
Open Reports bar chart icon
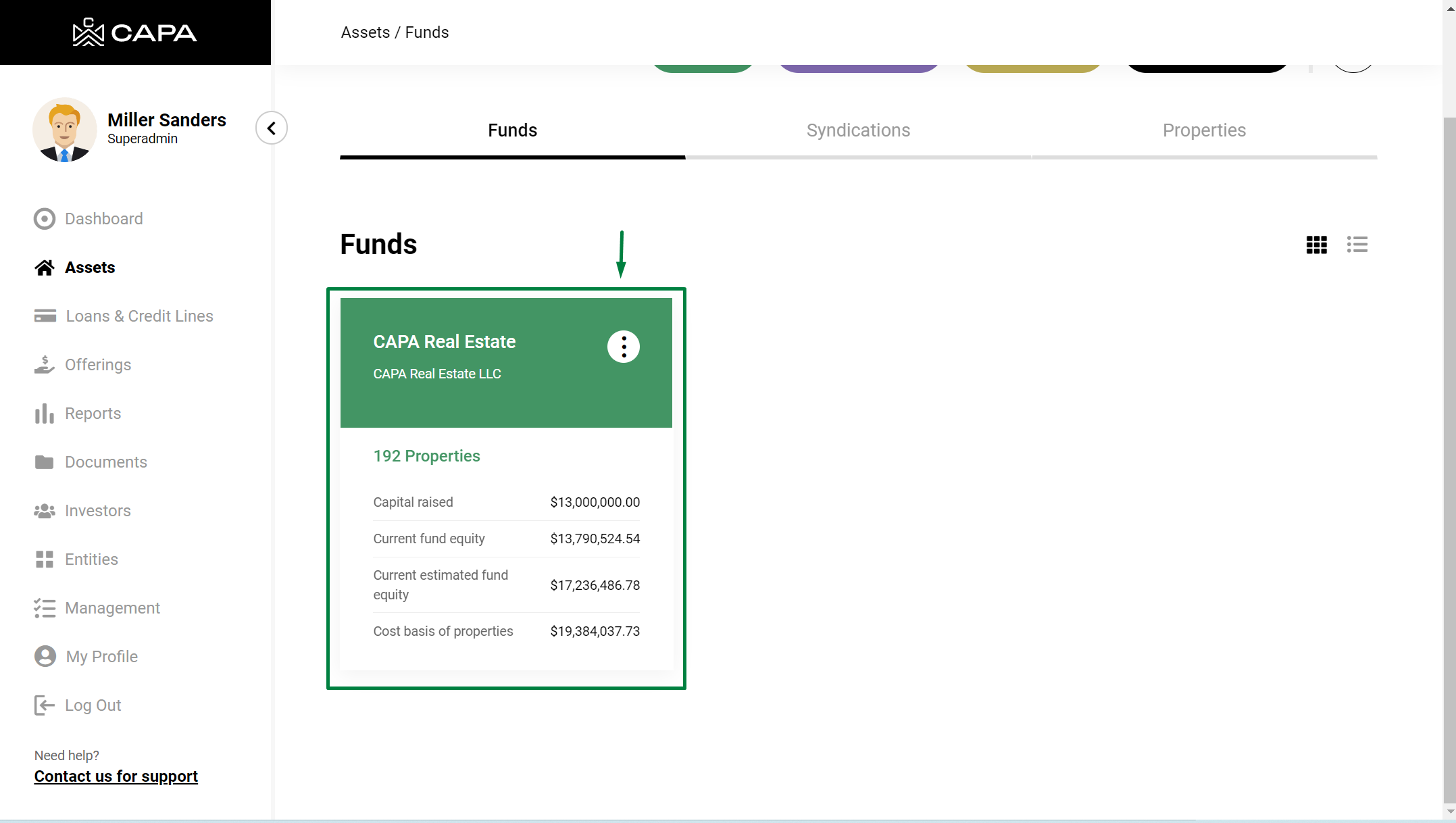tap(45, 414)
